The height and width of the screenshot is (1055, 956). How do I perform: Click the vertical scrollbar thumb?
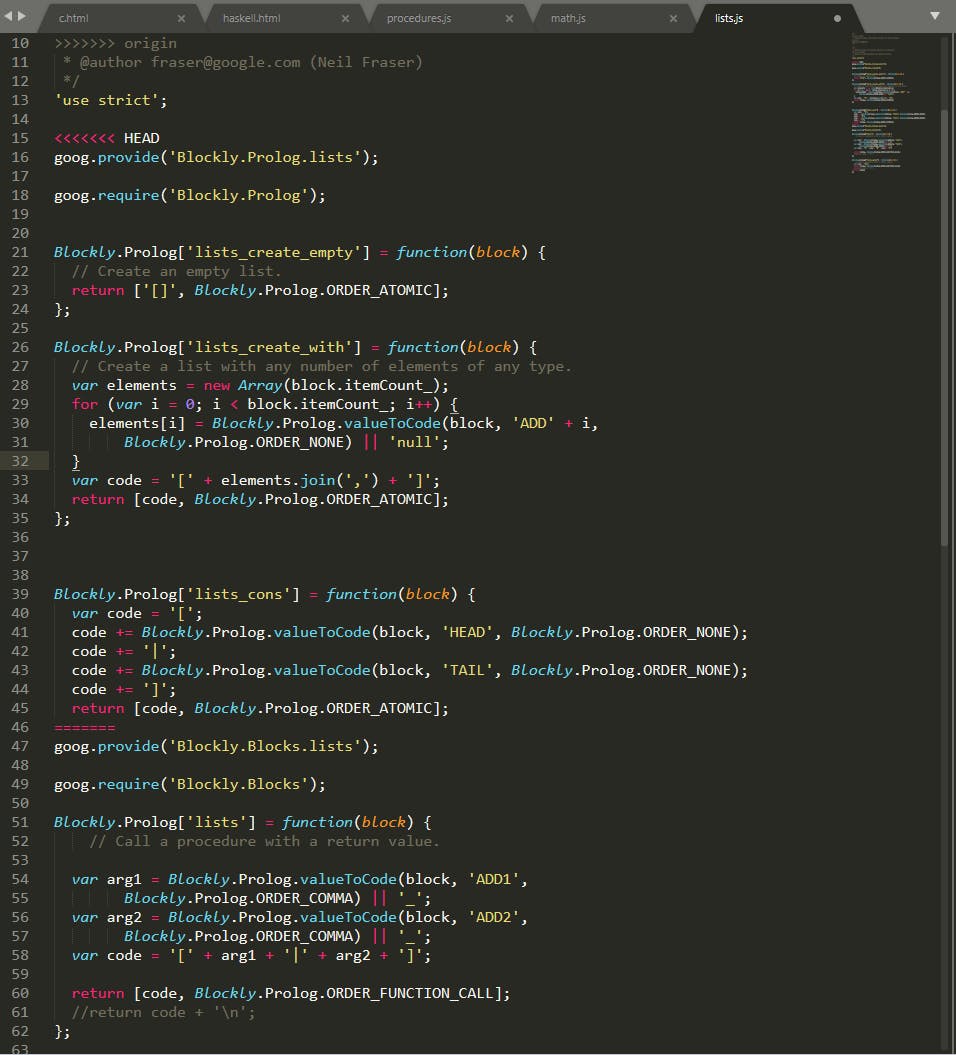pos(944,326)
